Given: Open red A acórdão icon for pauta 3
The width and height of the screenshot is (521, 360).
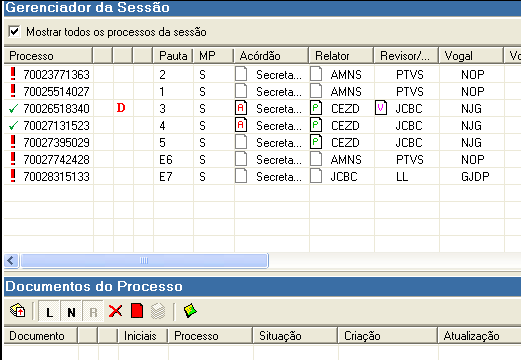Looking at the screenshot, I should click(x=241, y=108).
